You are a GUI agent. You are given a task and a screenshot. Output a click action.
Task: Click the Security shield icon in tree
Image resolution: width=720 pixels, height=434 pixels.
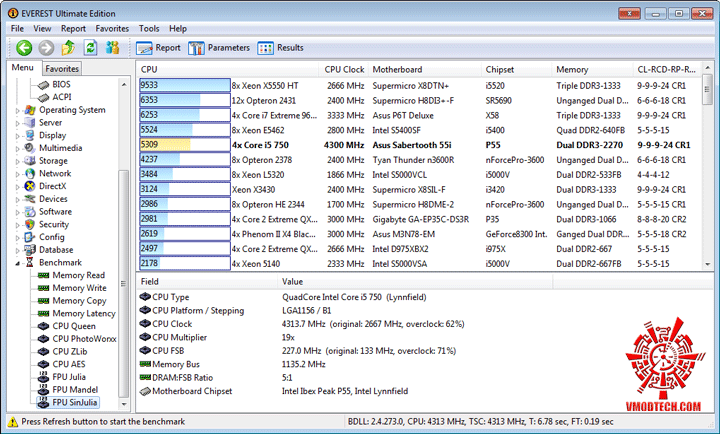tap(30, 225)
